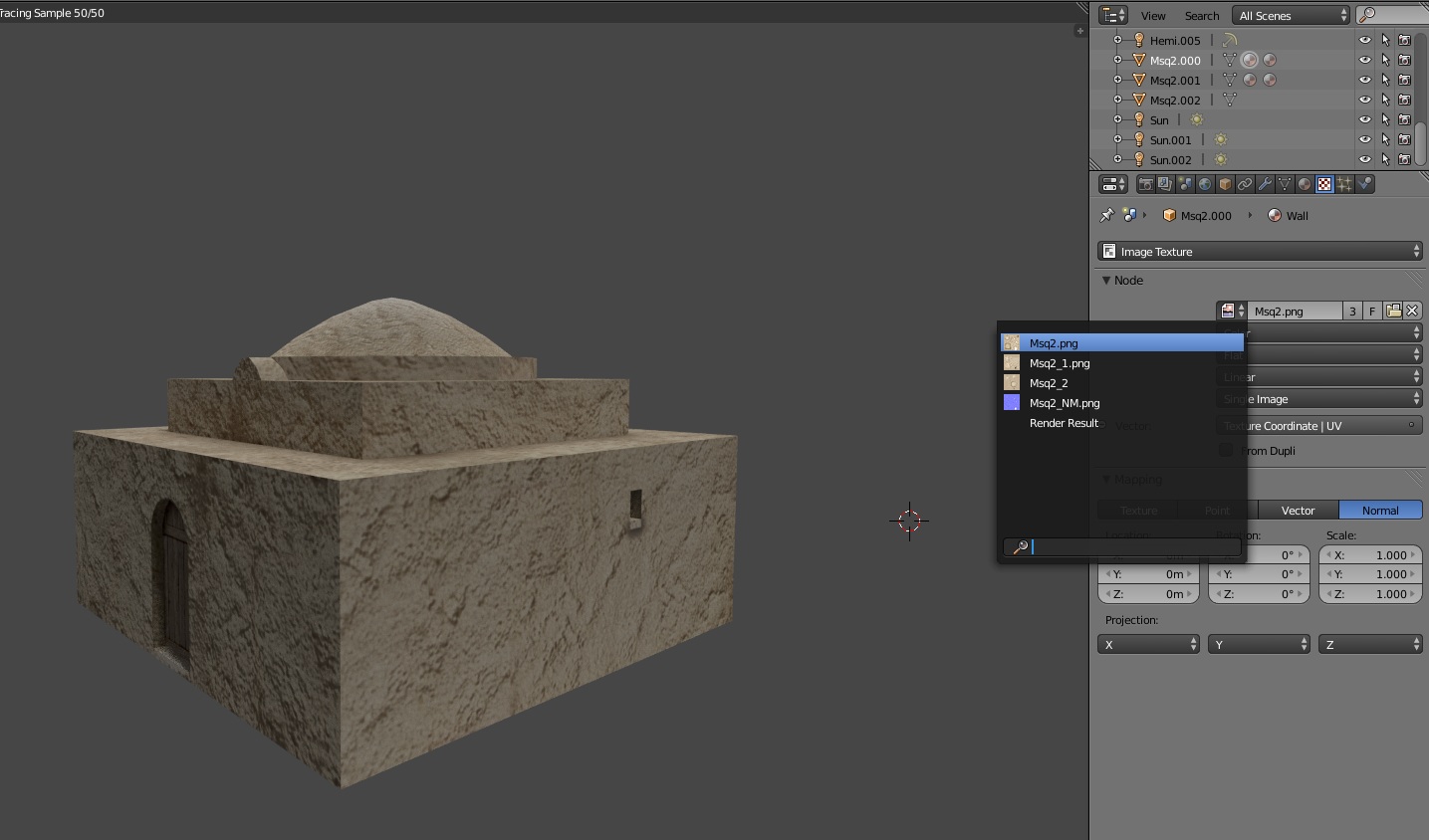Screen dimensions: 1429x840
Task: Expand the Sun.001 outliner entry
Action: pos(1117,139)
